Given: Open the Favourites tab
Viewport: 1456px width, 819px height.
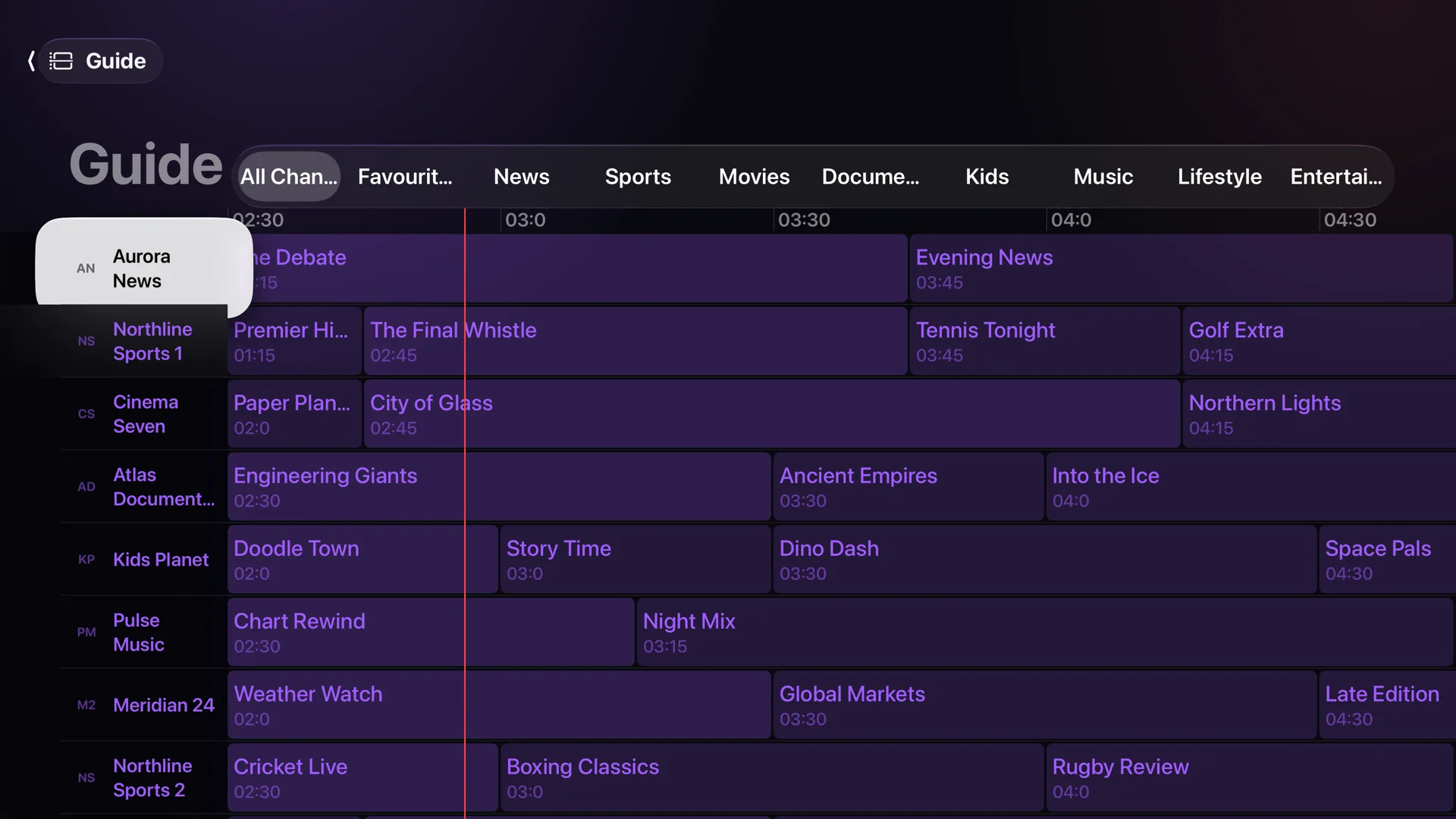Looking at the screenshot, I should tap(405, 177).
